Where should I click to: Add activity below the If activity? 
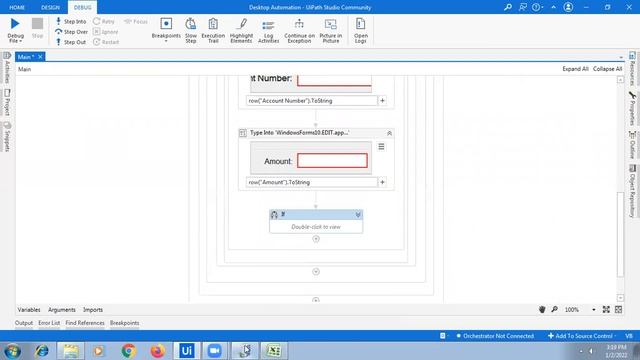316,239
